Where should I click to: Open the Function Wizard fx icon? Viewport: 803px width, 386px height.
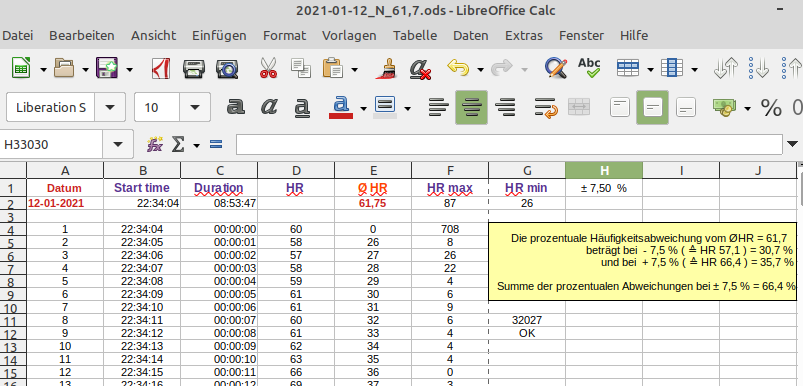pos(155,145)
